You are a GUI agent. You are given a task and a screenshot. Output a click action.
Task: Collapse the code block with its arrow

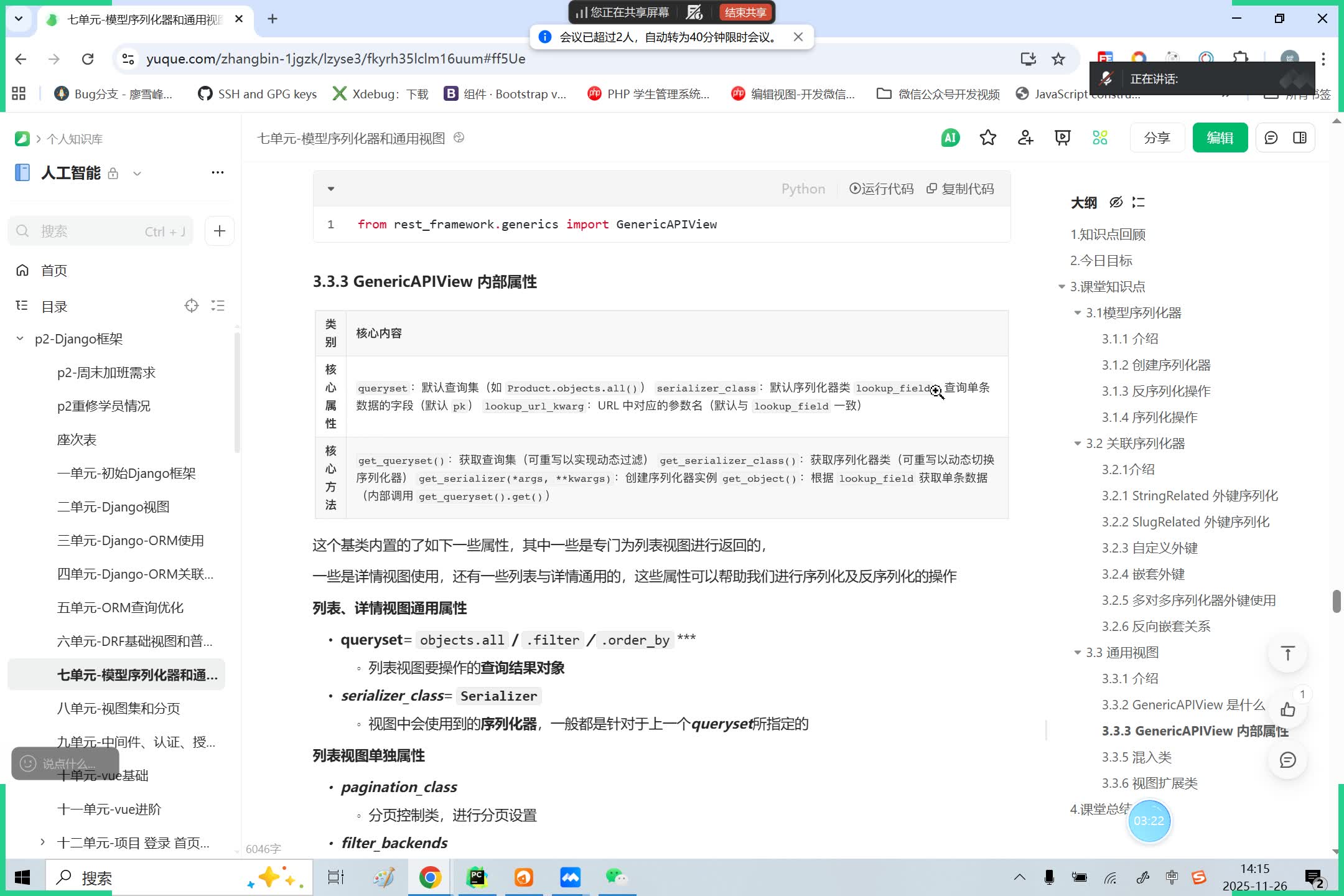pyautogui.click(x=331, y=189)
